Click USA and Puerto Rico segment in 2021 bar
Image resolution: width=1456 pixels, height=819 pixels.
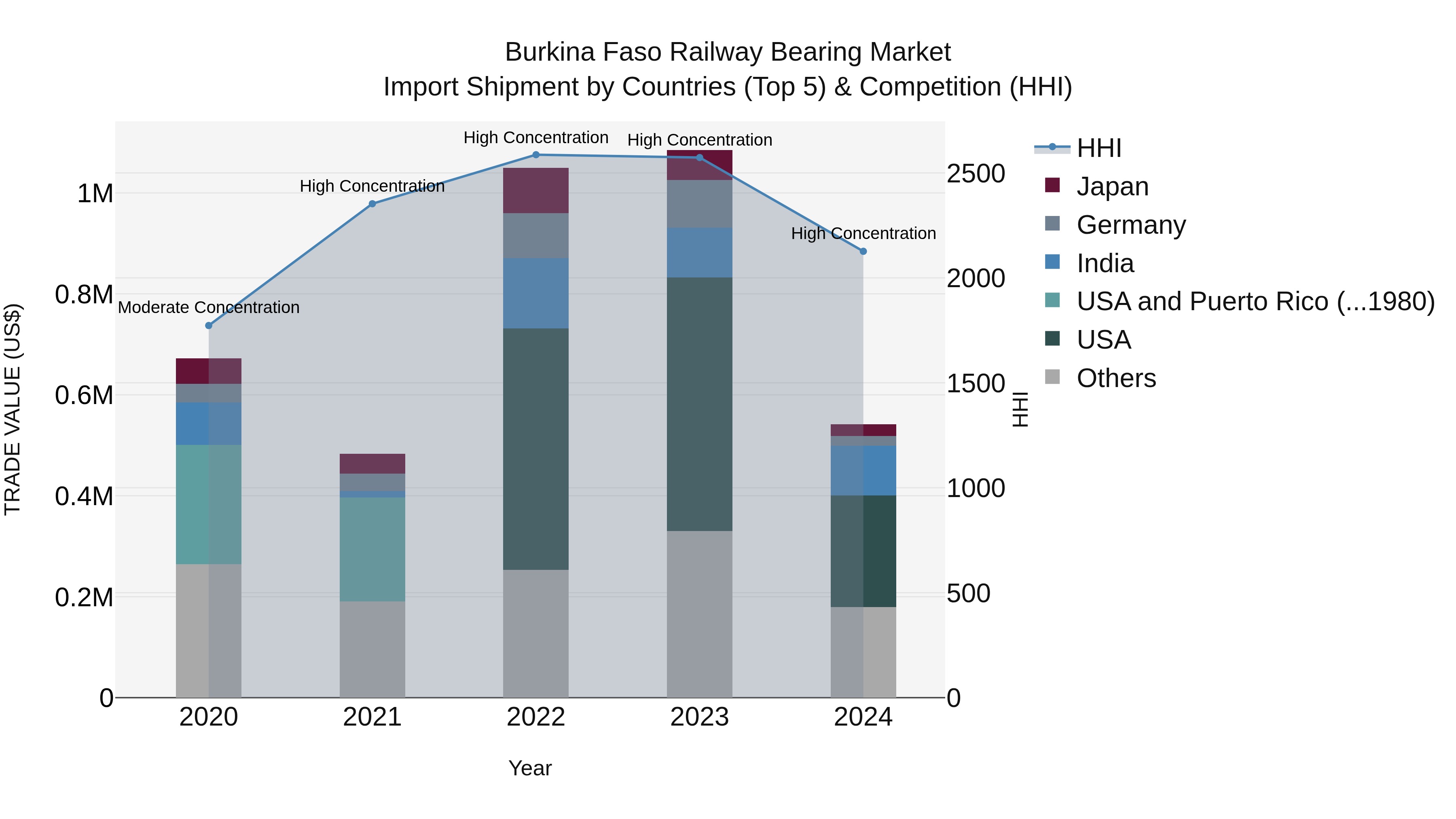(x=372, y=549)
